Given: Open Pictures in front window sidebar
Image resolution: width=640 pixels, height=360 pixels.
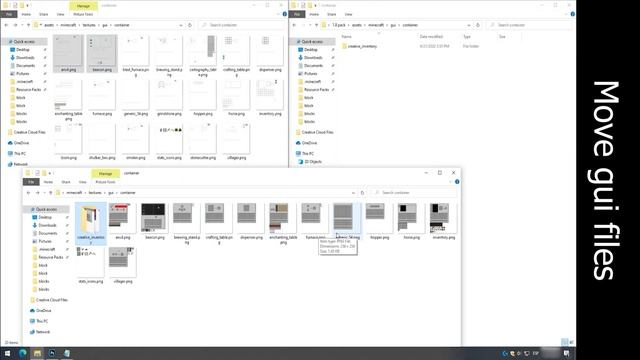Looking at the screenshot, I should [x=45, y=241].
